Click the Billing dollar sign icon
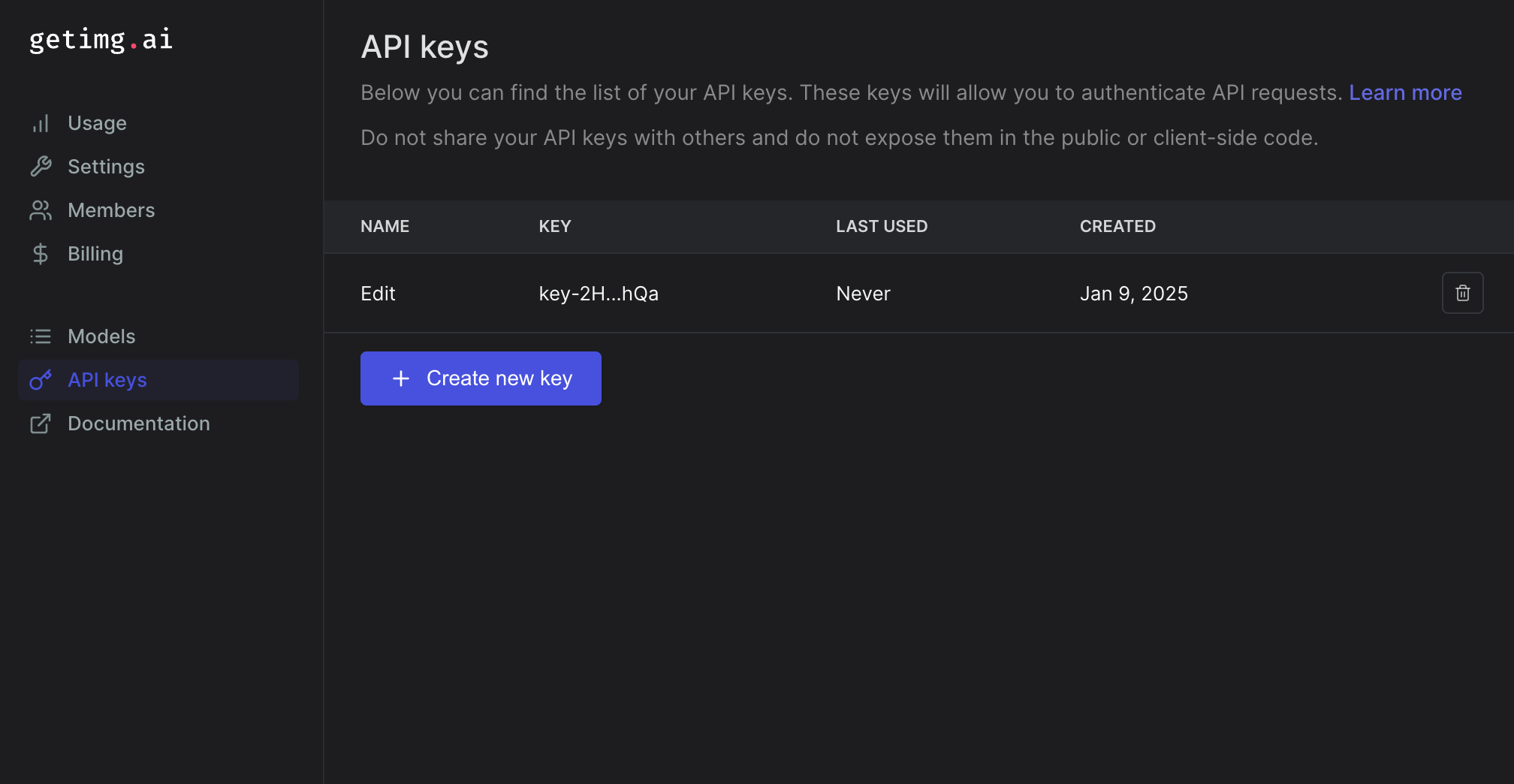 (41, 254)
